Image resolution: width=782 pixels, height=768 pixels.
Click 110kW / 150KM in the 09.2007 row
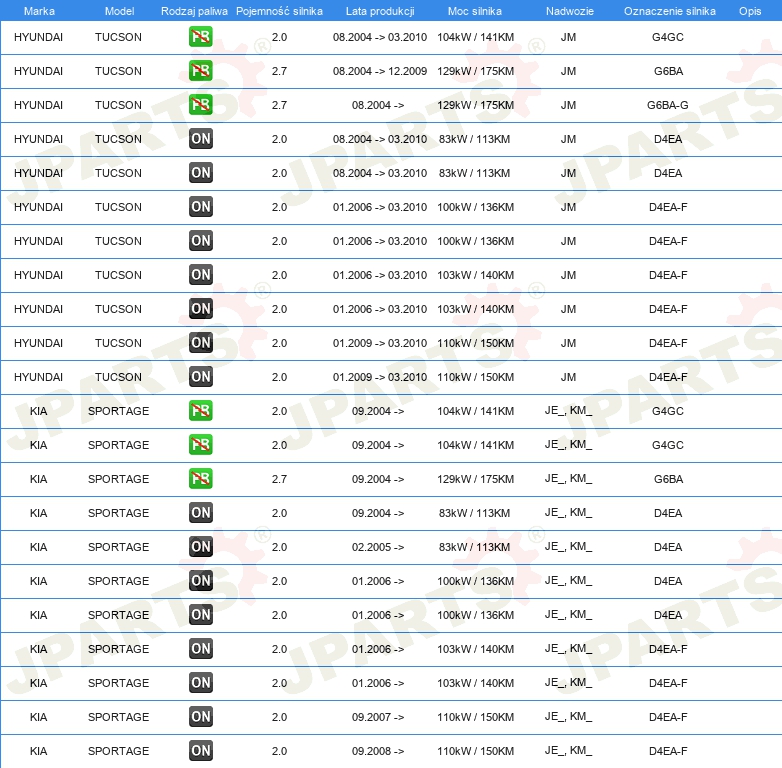pos(475,717)
